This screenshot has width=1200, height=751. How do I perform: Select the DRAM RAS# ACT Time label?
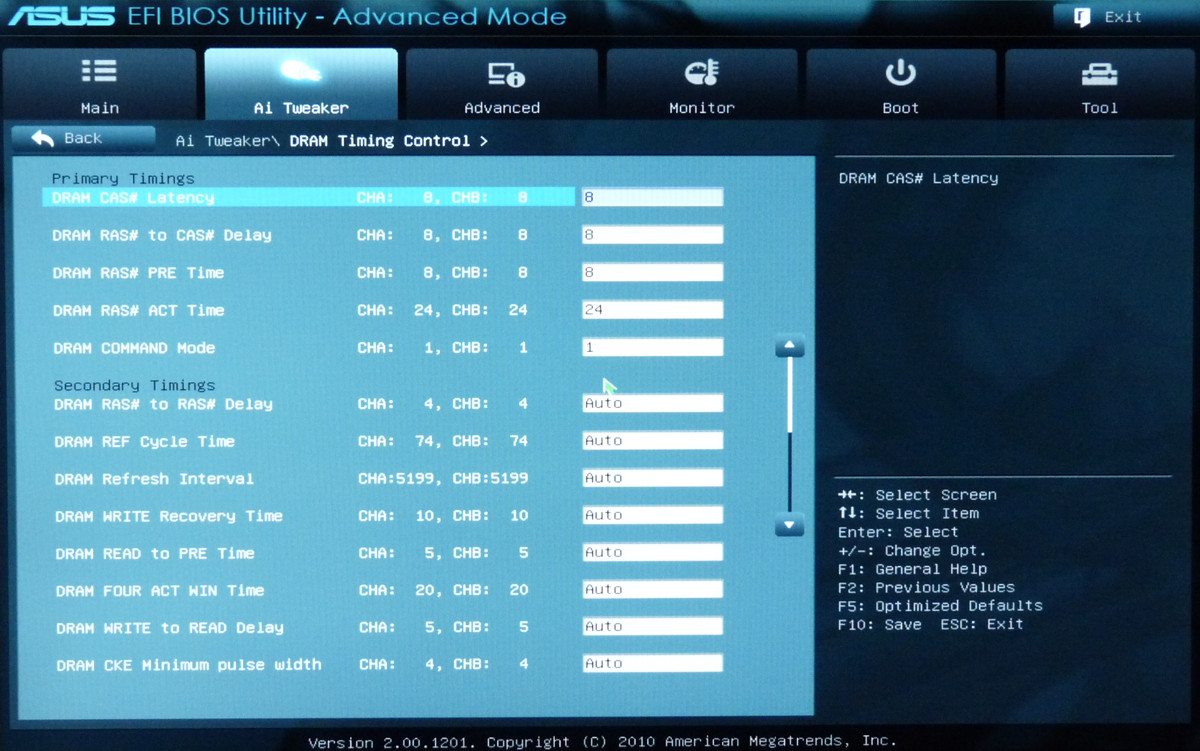click(138, 310)
